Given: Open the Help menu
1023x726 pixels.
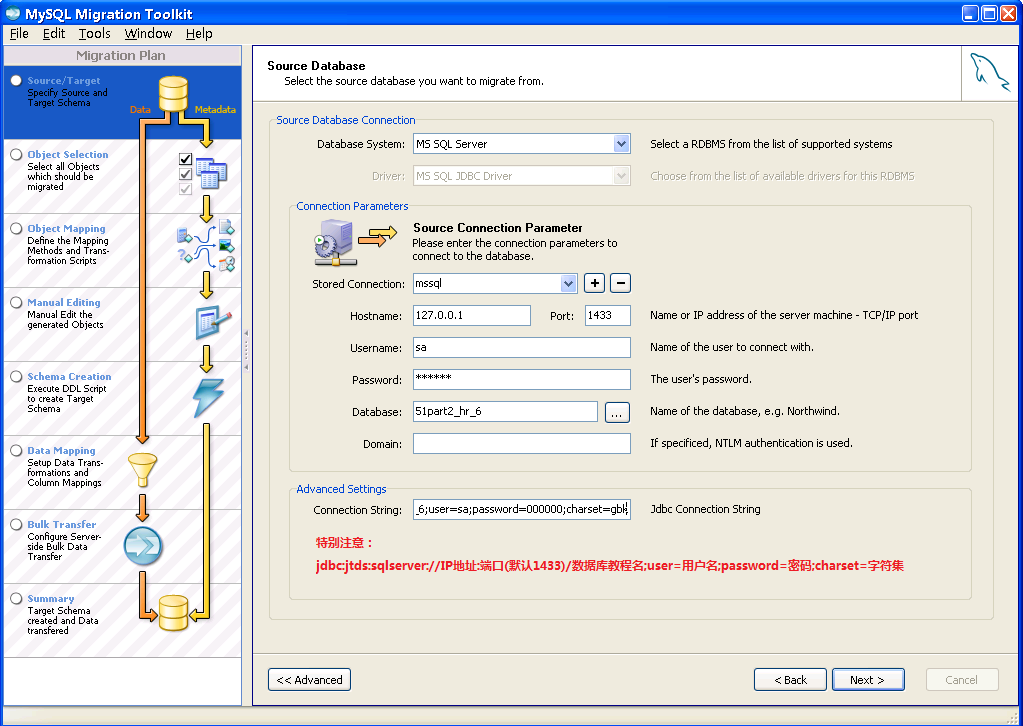Looking at the screenshot, I should pyautogui.click(x=199, y=33).
